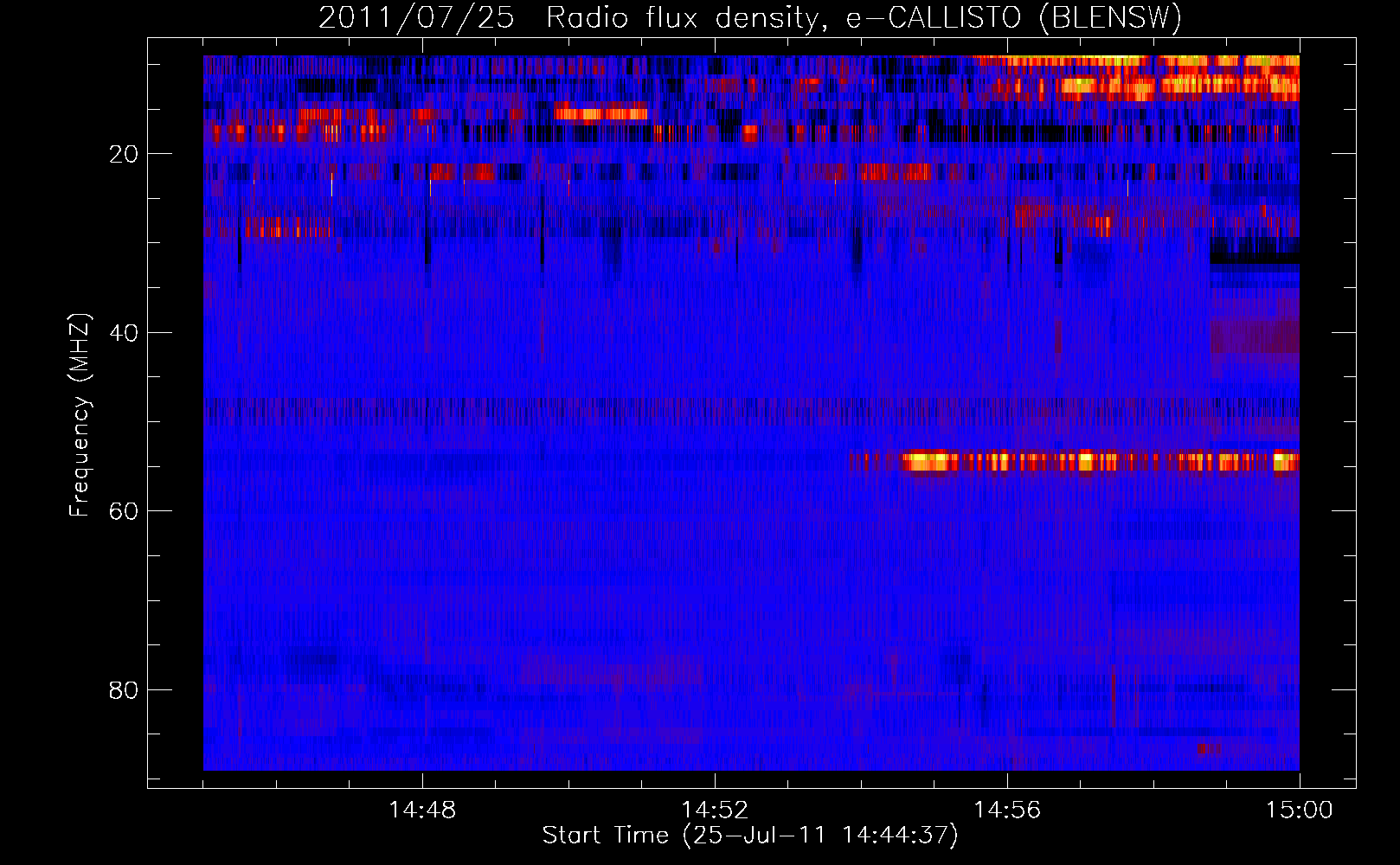The height and width of the screenshot is (865, 1400).
Task: Click the 60 MHz frequency axis label
Action: point(124,511)
